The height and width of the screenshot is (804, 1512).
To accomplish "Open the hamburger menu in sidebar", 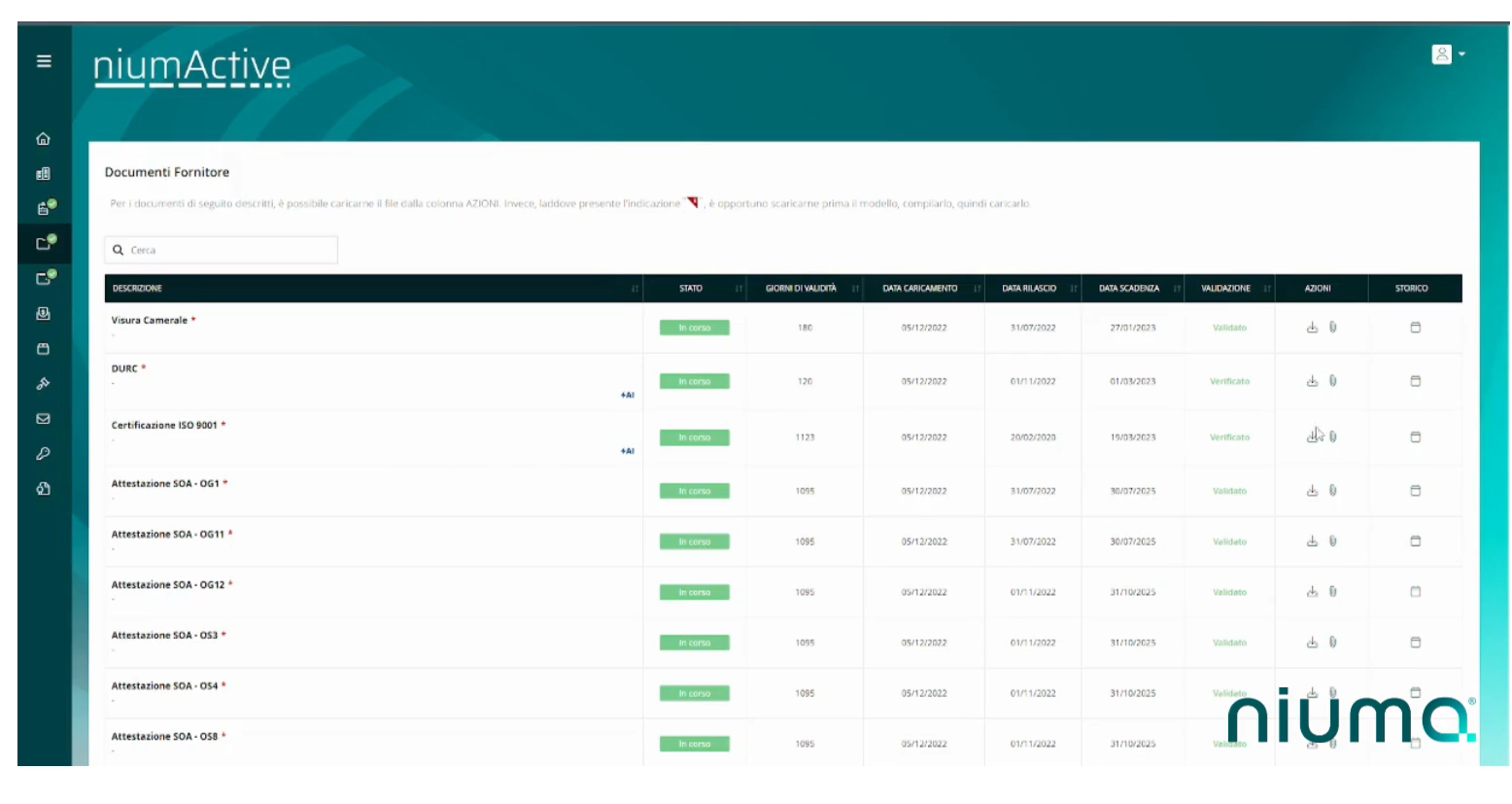I will point(44,61).
